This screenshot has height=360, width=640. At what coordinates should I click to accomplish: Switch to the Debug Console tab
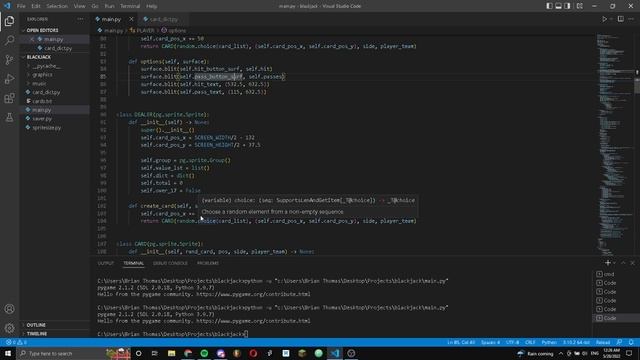tap(170, 263)
